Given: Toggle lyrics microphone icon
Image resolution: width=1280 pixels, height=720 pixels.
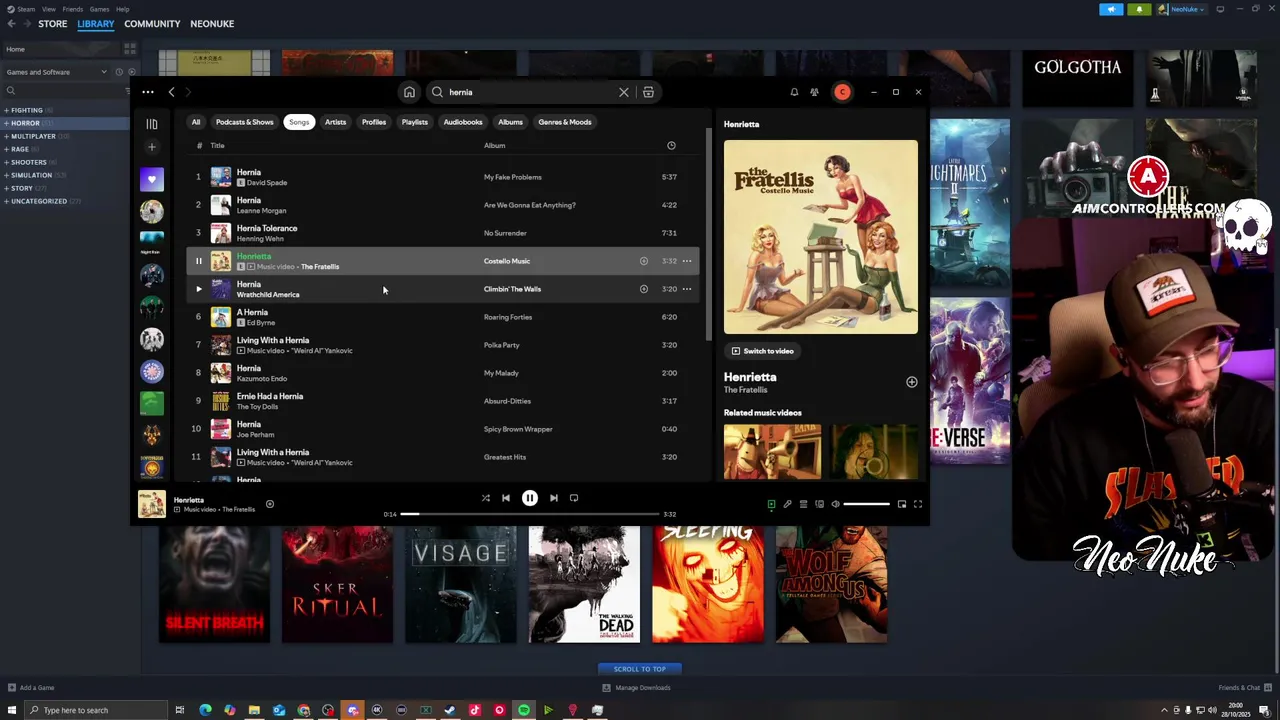Looking at the screenshot, I should click(787, 504).
